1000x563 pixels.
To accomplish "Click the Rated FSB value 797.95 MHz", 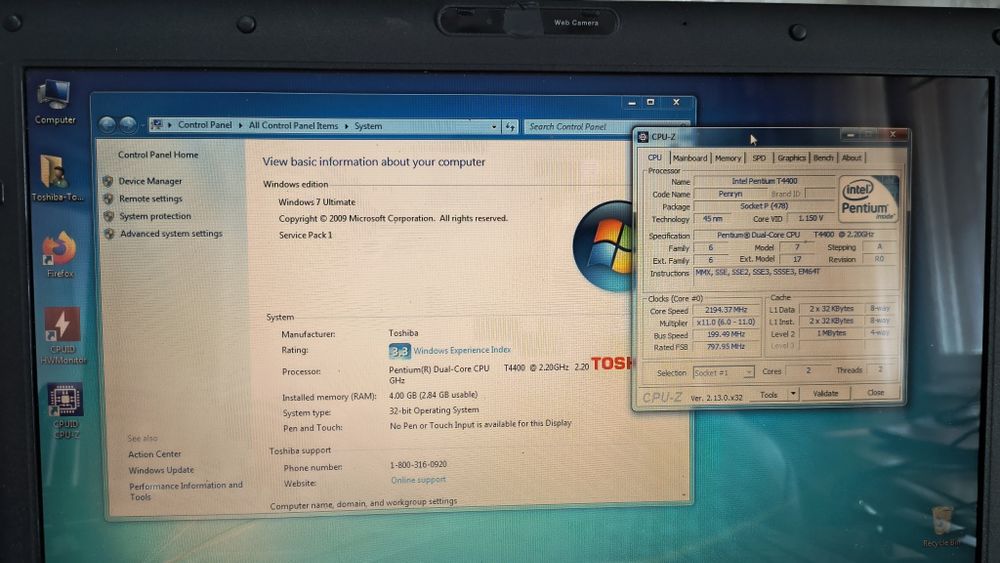I will [726, 347].
